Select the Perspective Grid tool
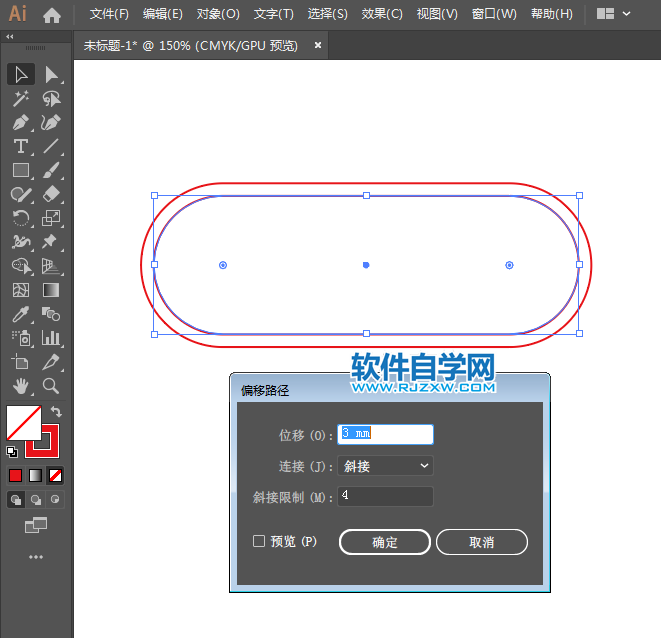Image resolution: width=661 pixels, height=638 pixels. coord(51,266)
